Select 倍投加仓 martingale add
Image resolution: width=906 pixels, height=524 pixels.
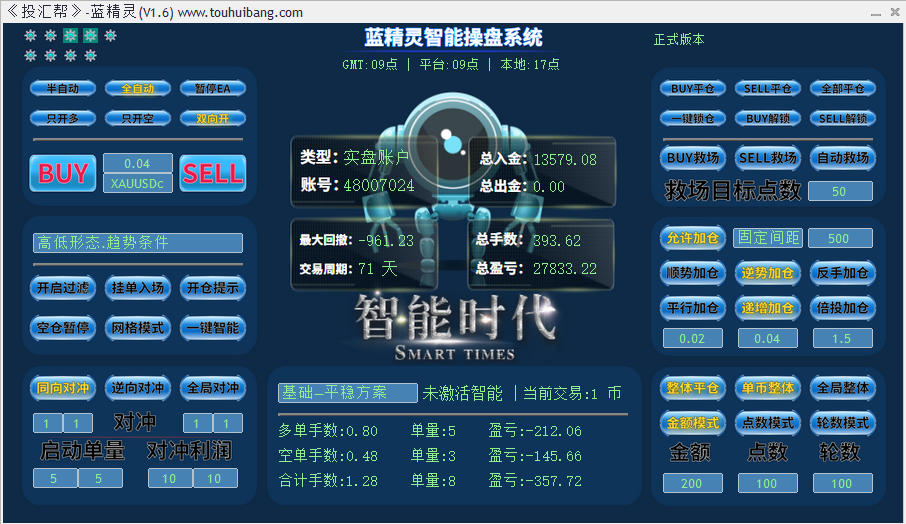pyautogui.click(x=842, y=308)
